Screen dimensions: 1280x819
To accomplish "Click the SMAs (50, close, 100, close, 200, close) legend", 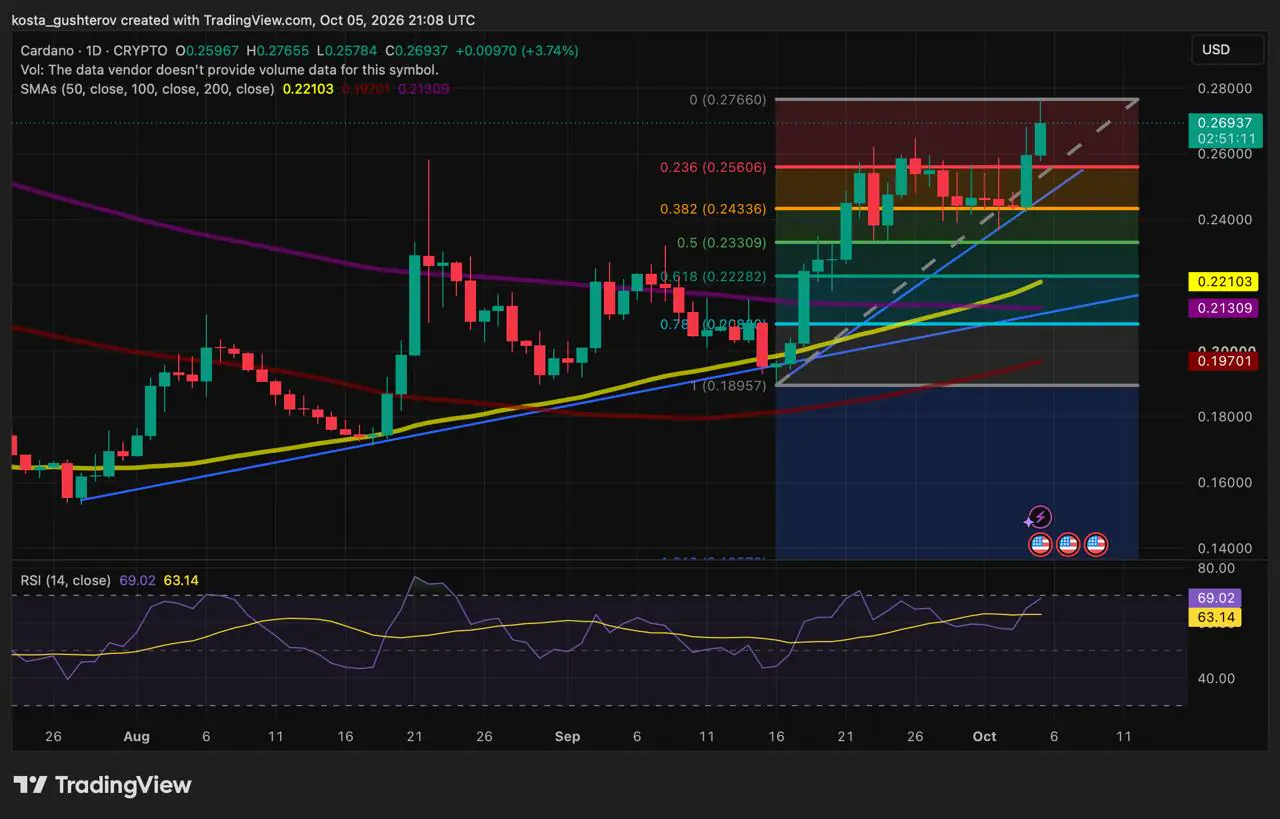I will [x=147, y=89].
